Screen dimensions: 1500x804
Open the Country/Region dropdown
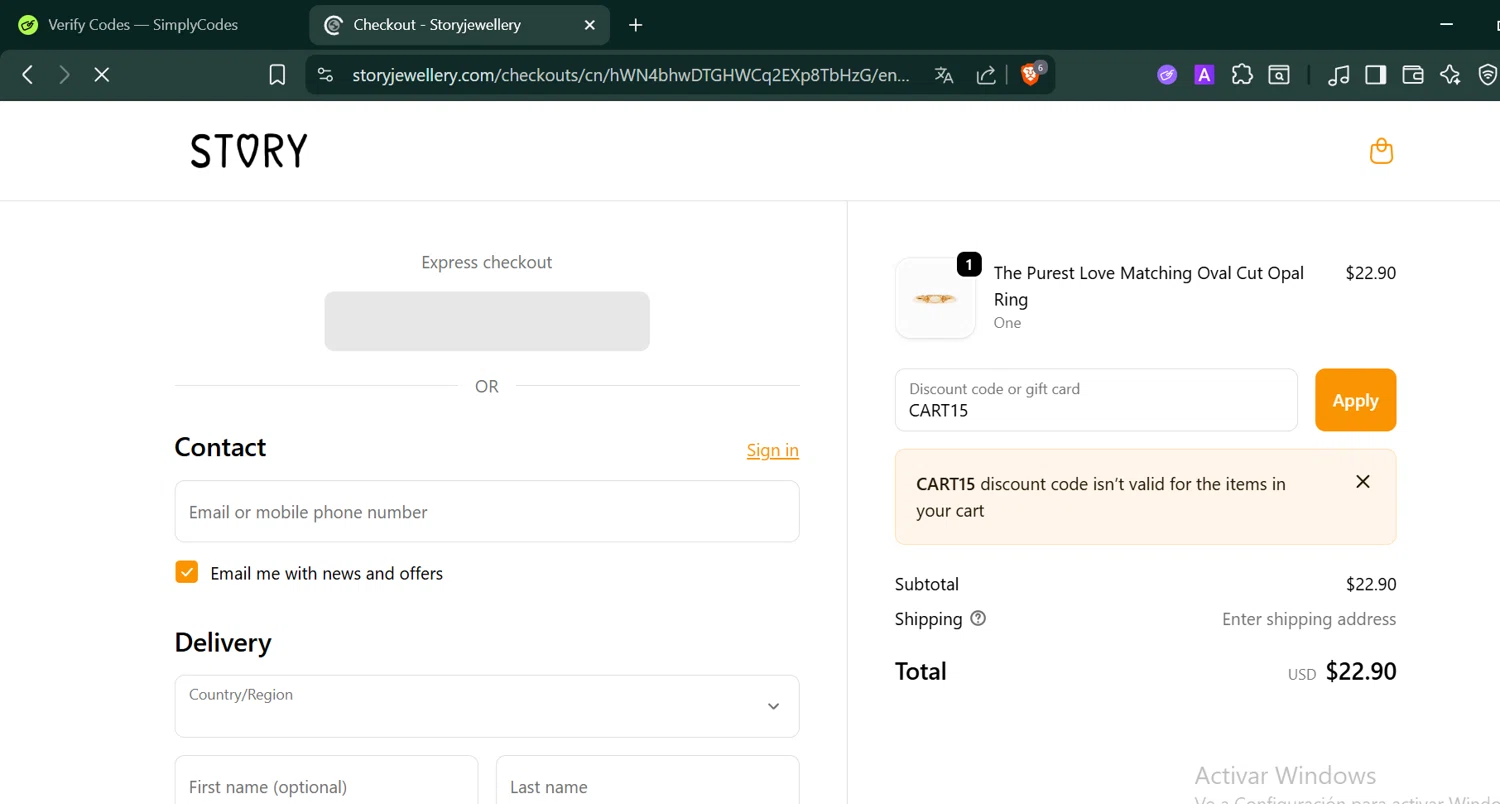(x=487, y=706)
